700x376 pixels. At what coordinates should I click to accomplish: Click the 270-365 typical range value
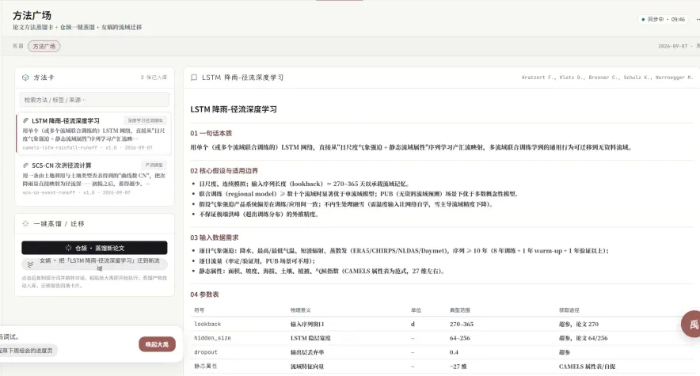point(461,324)
